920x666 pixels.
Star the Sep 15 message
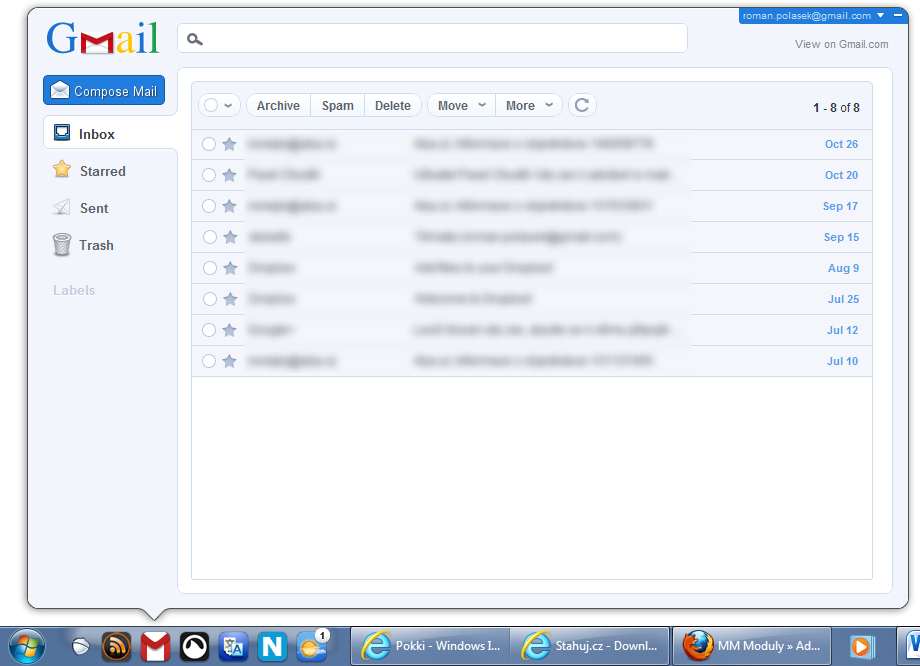pos(230,237)
